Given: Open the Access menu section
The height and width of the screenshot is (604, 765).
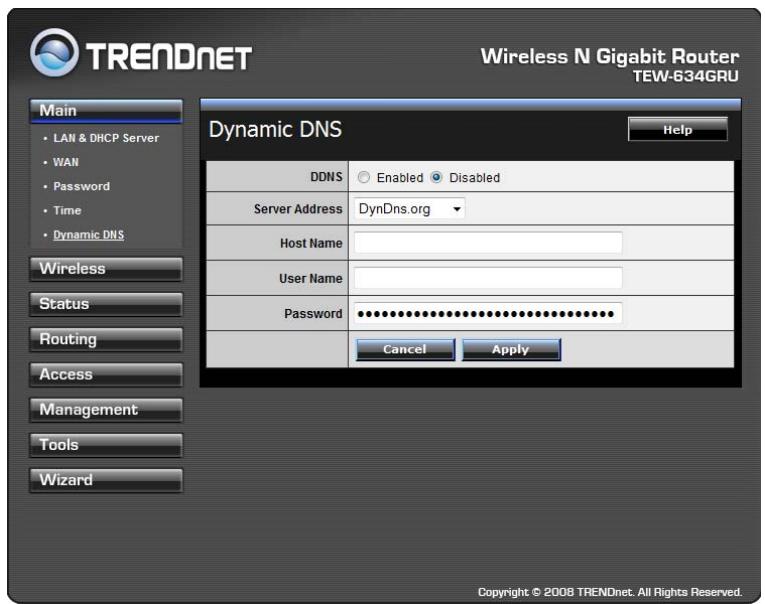Looking at the screenshot, I should click(x=106, y=374).
